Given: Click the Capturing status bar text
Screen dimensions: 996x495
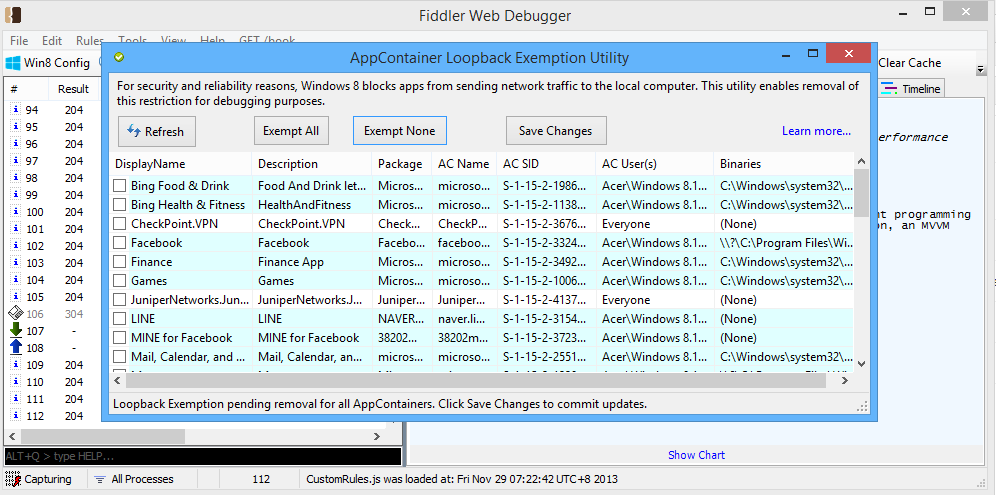Looking at the screenshot, I should point(48,479).
